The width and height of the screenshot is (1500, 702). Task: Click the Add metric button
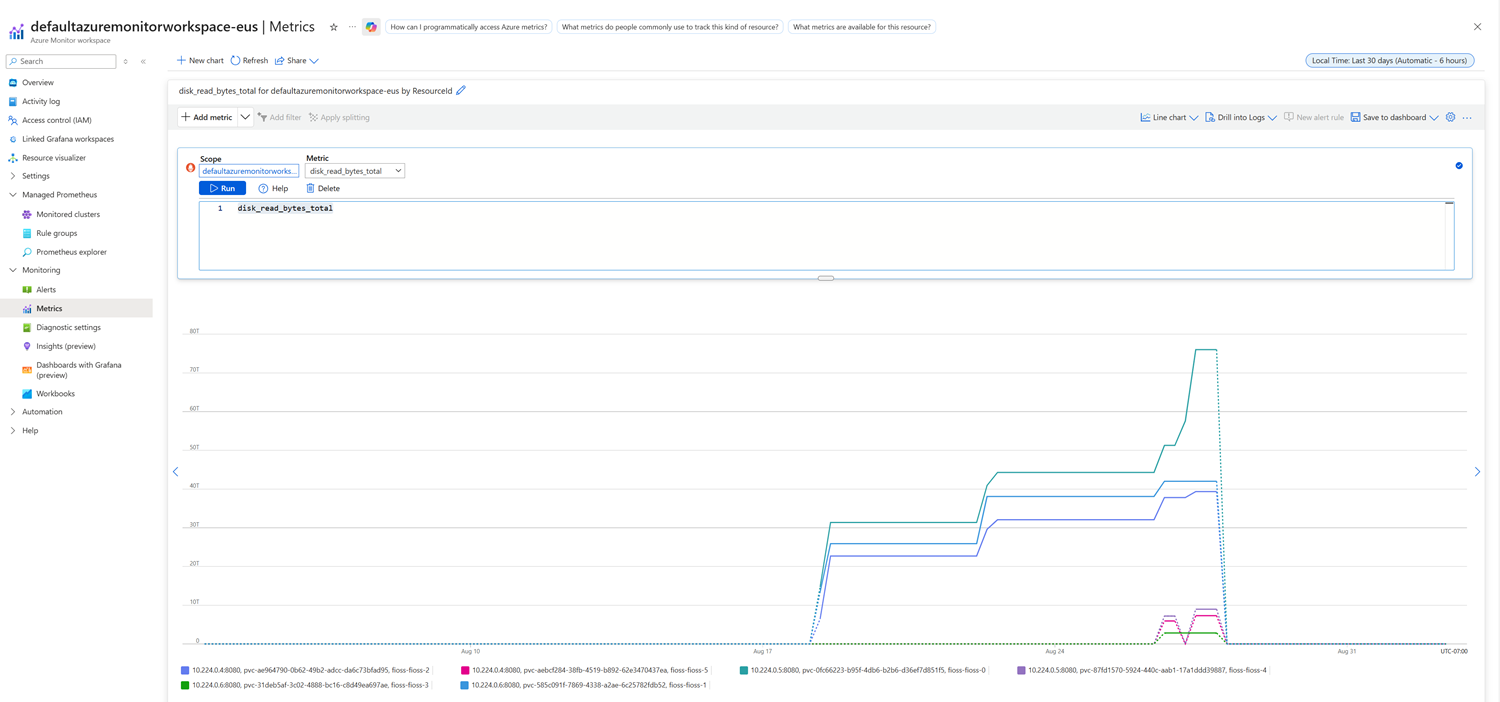pos(207,117)
